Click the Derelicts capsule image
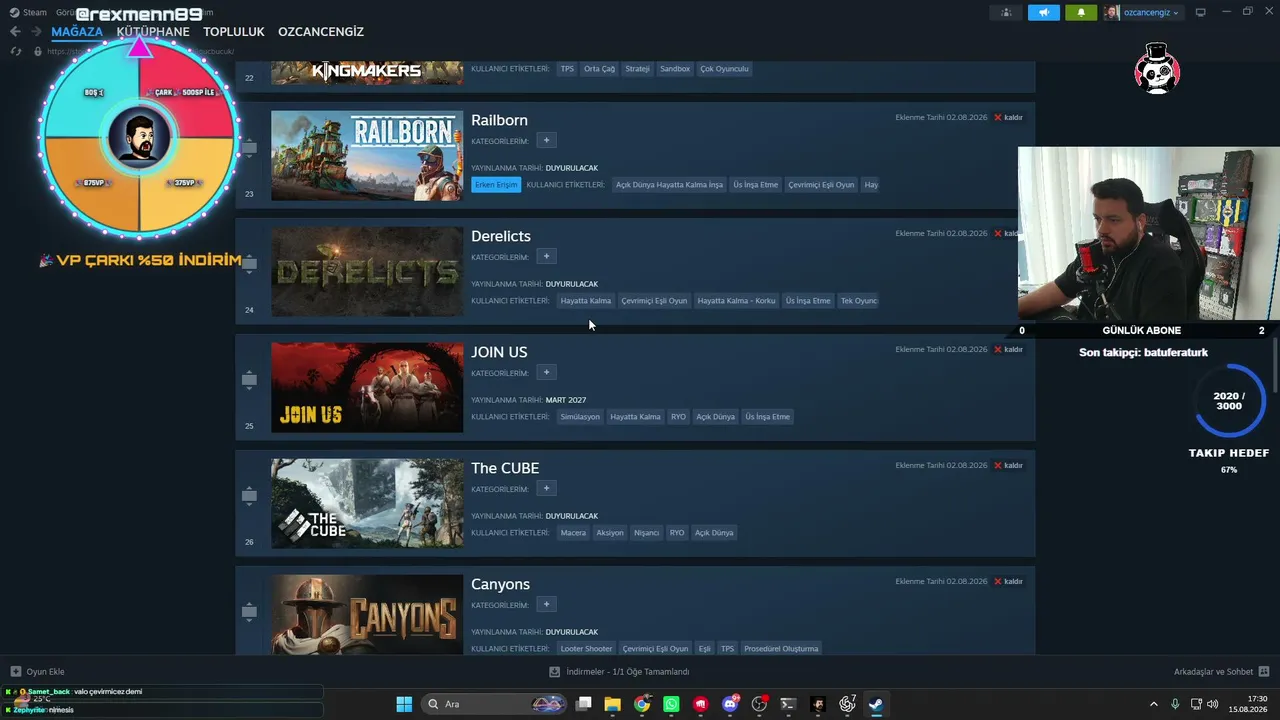Screen dimensions: 1280x720 (x=367, y=272)
